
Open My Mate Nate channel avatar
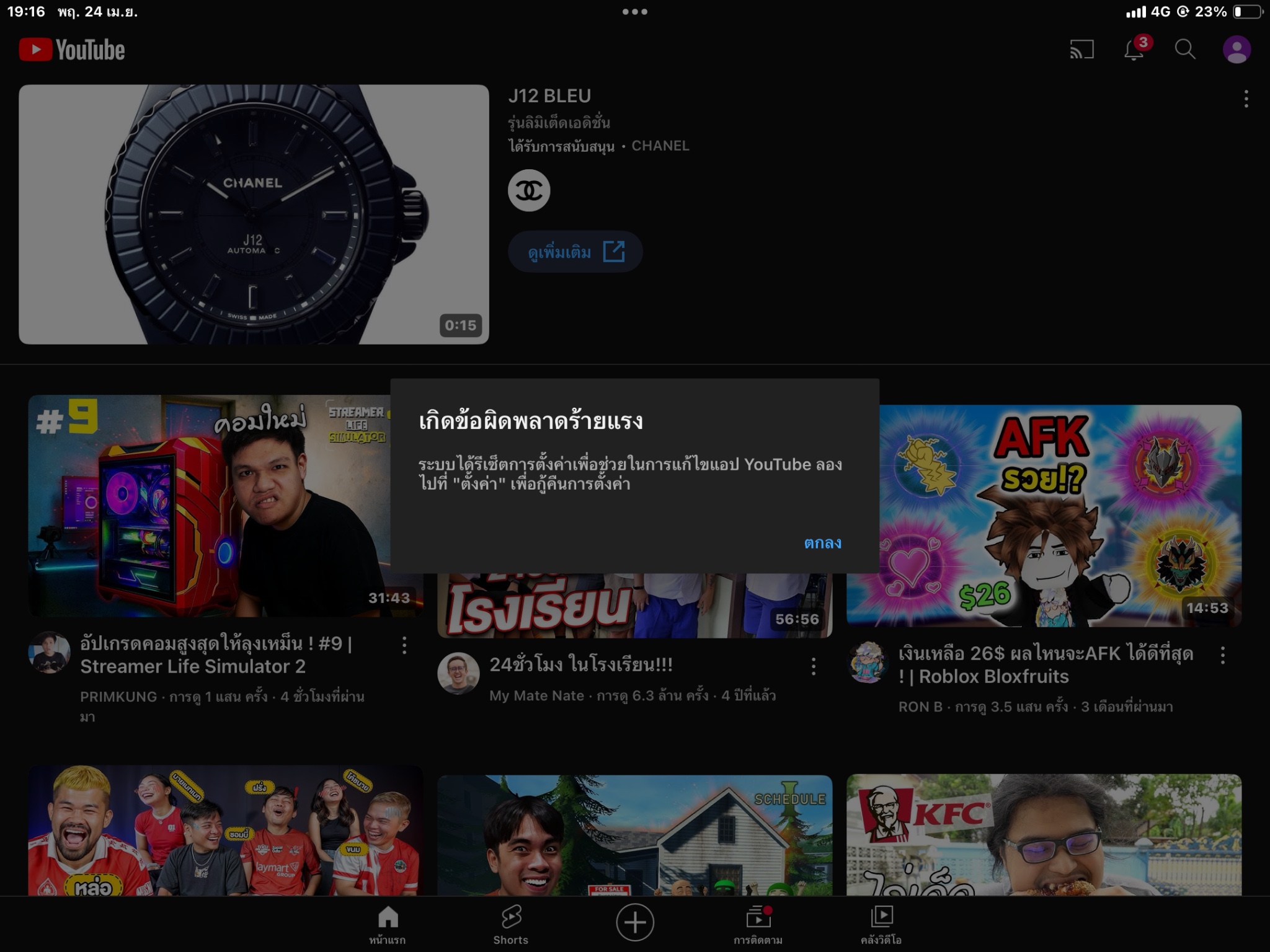tap(458, 673)
